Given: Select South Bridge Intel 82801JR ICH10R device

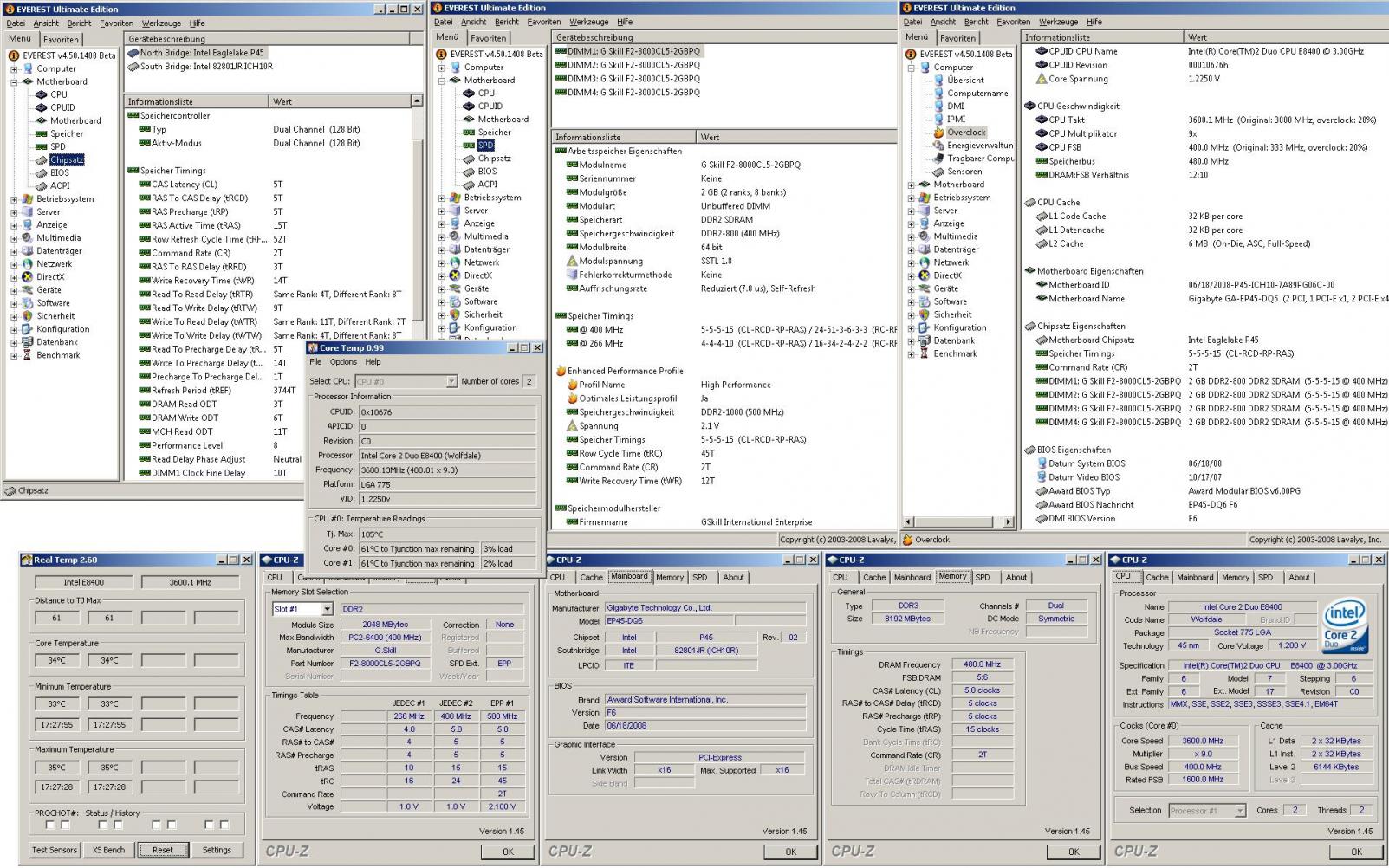Looking at the screenshot, I should tap(206, 67).
